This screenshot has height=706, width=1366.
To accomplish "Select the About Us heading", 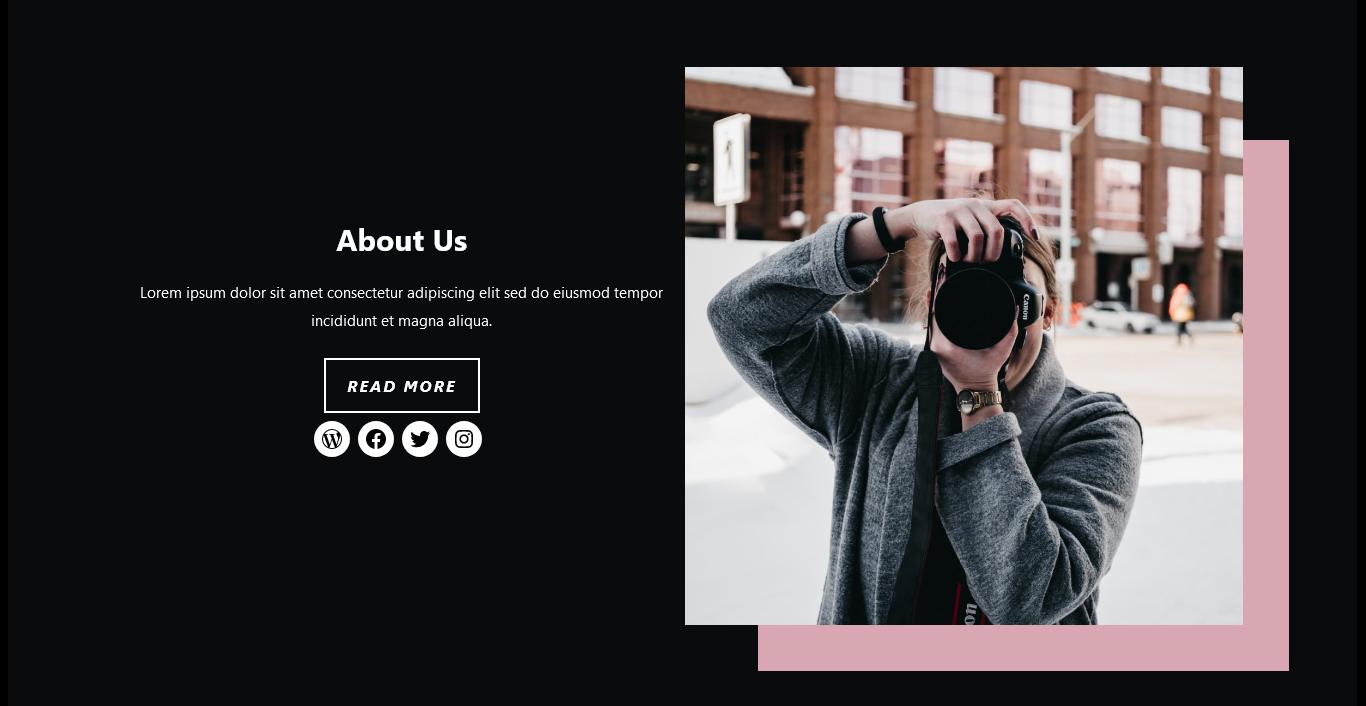I will (402, 240).
